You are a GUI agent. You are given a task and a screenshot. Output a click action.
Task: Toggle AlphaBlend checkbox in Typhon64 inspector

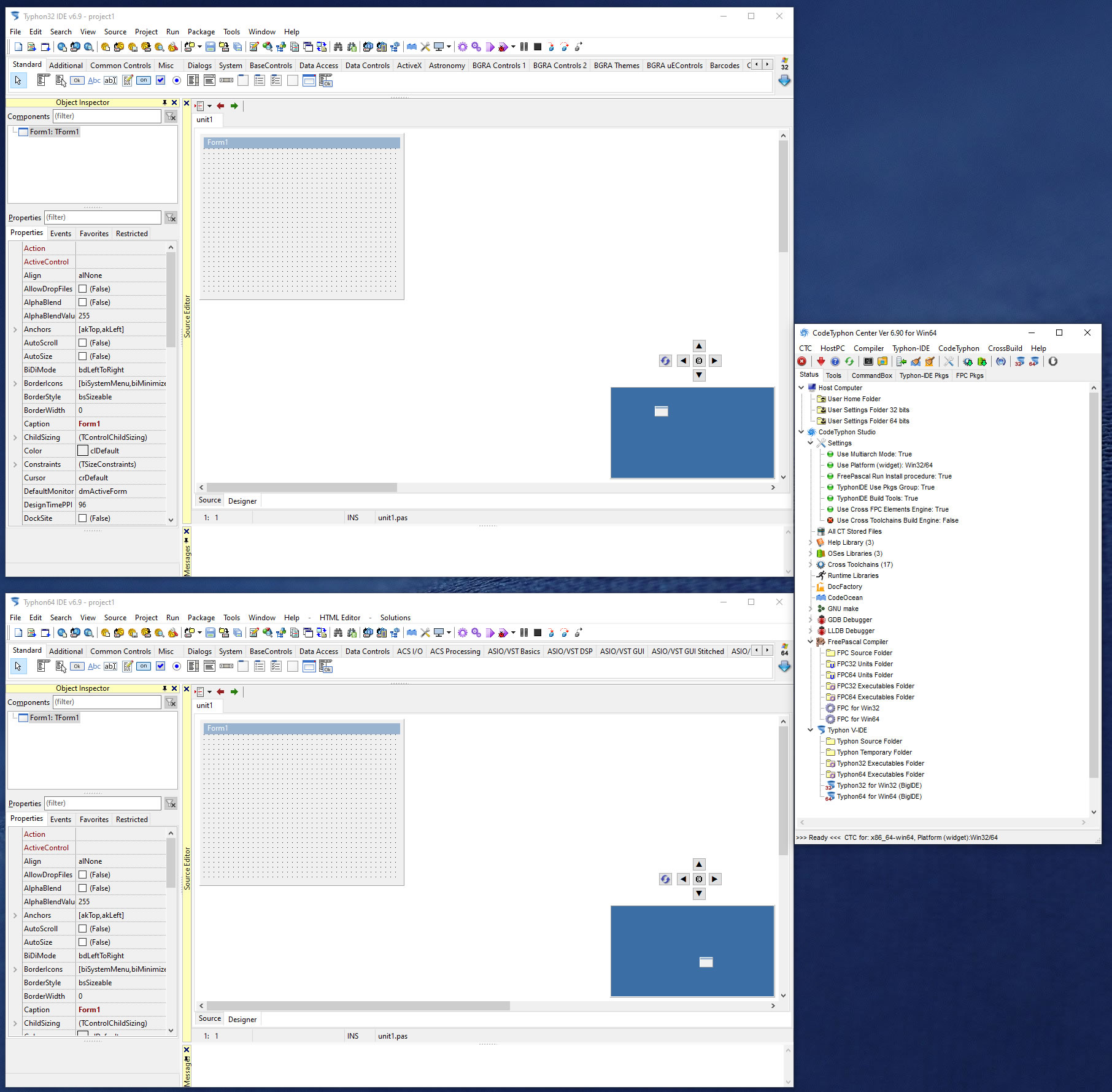point(83,888)
